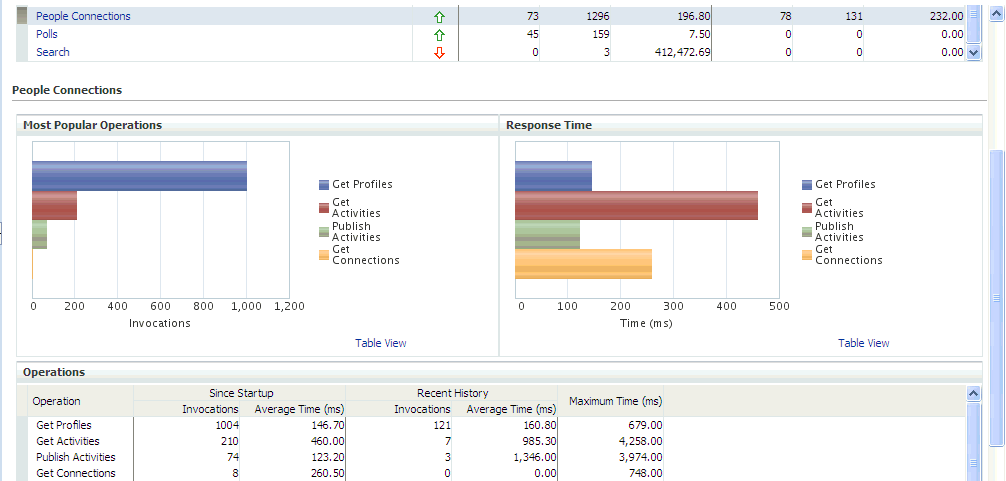Click Get Profiles swatch in Most Popular legend
1006x481 pixels.
(324, 185)
